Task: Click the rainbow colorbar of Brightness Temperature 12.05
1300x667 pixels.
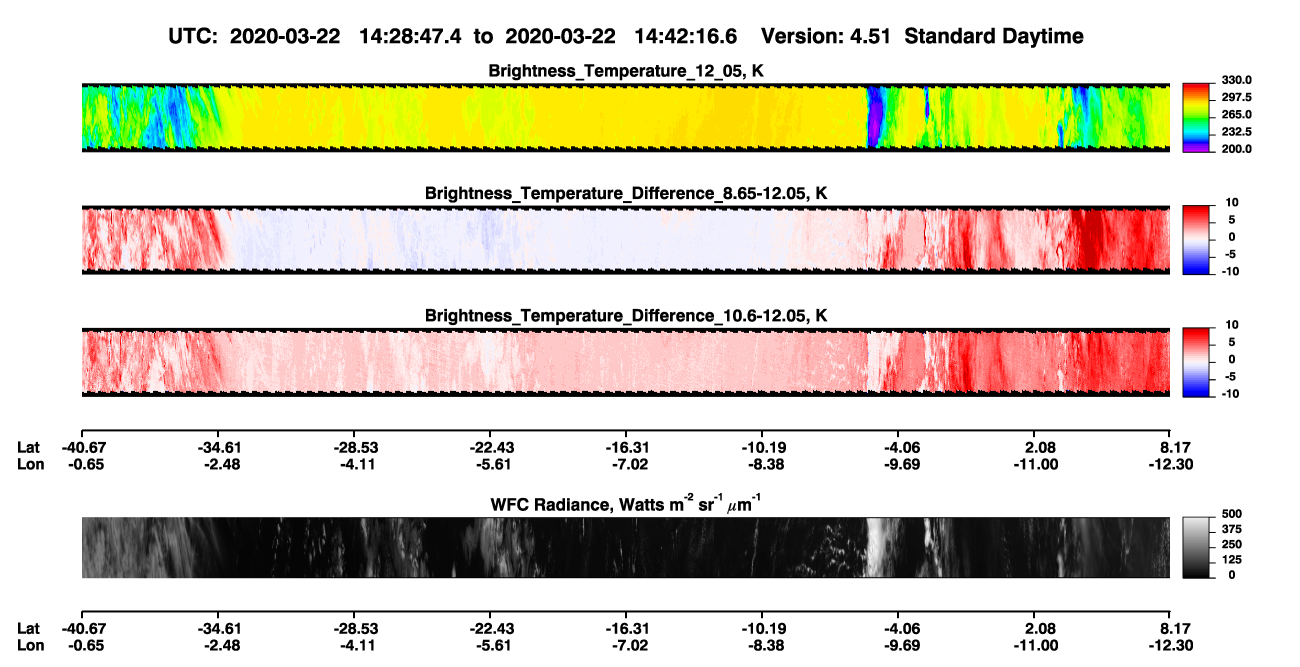Action: click(x=1198, y=117)
